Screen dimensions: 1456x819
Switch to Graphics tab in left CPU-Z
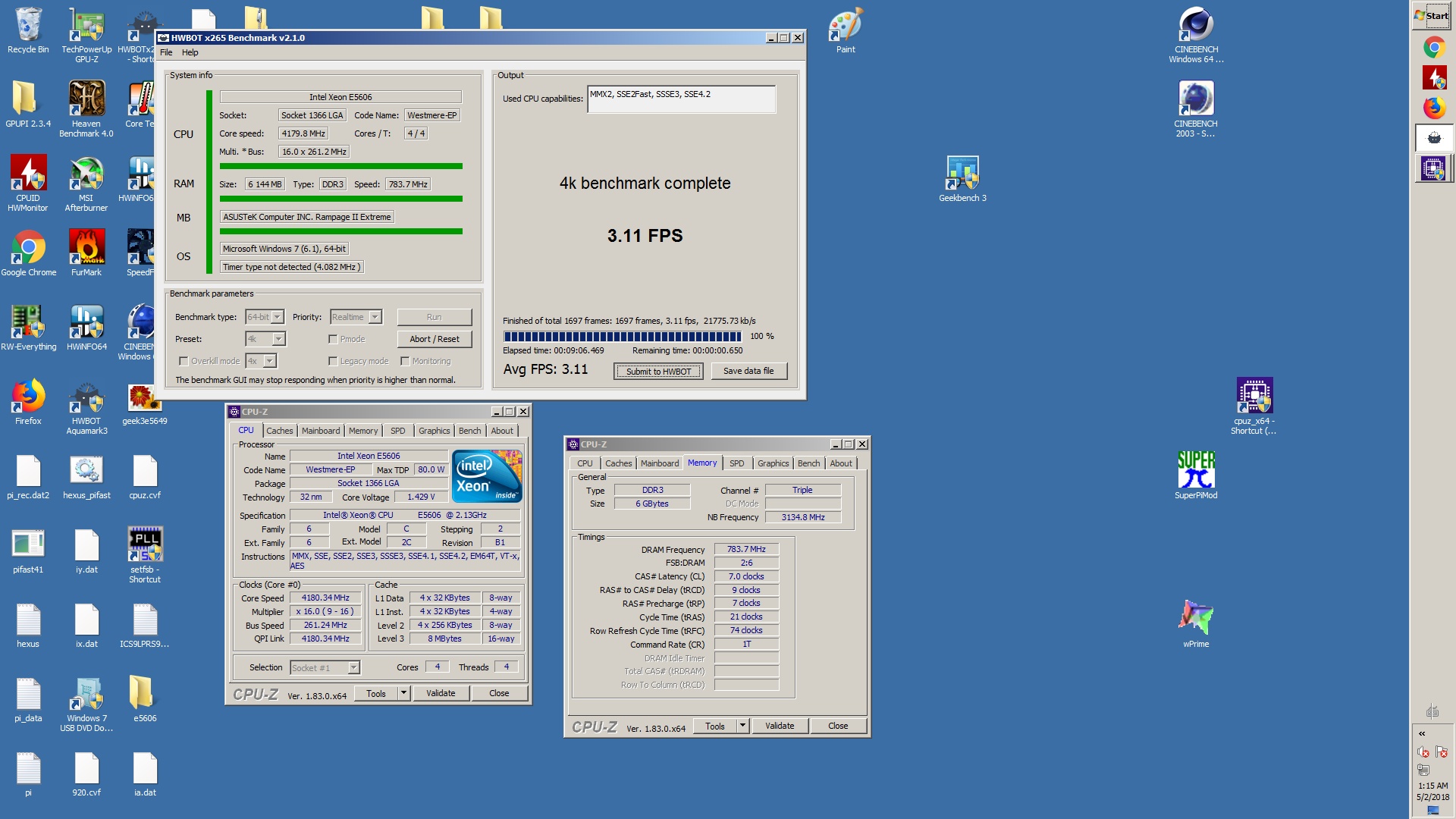(x=434, y=431)
